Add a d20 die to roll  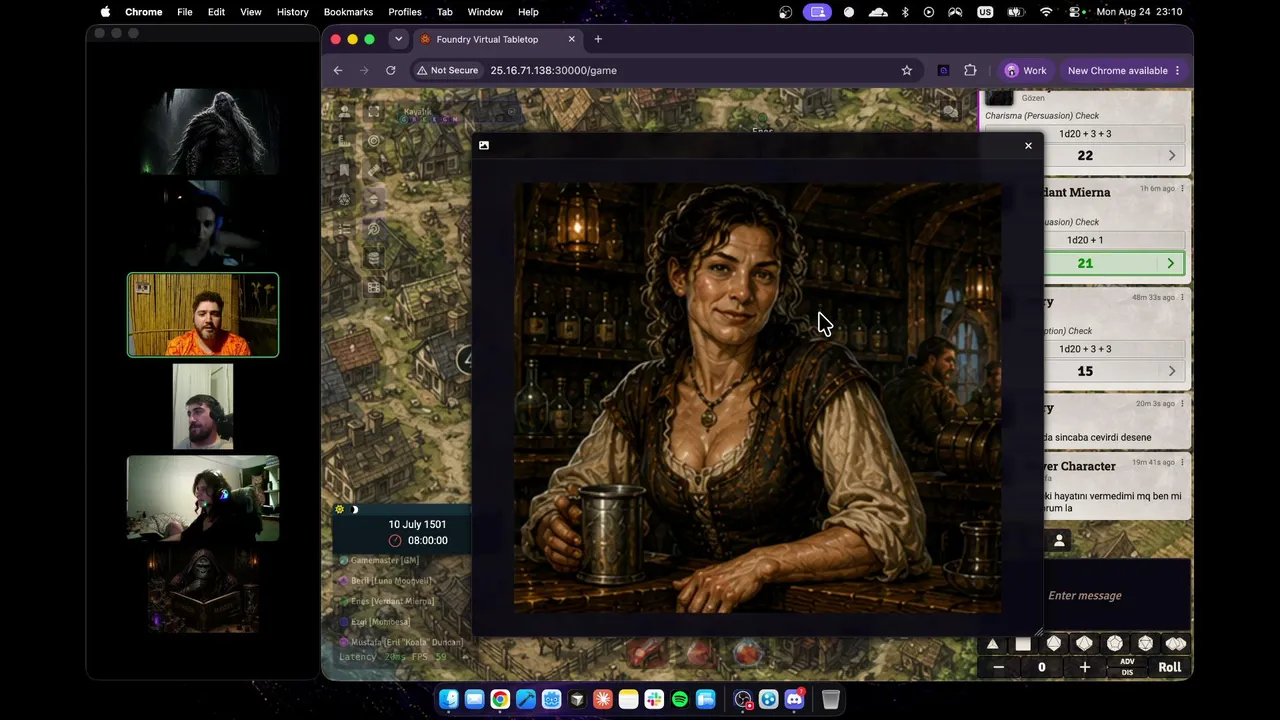pyautogui.click(x=1145, y=644)
